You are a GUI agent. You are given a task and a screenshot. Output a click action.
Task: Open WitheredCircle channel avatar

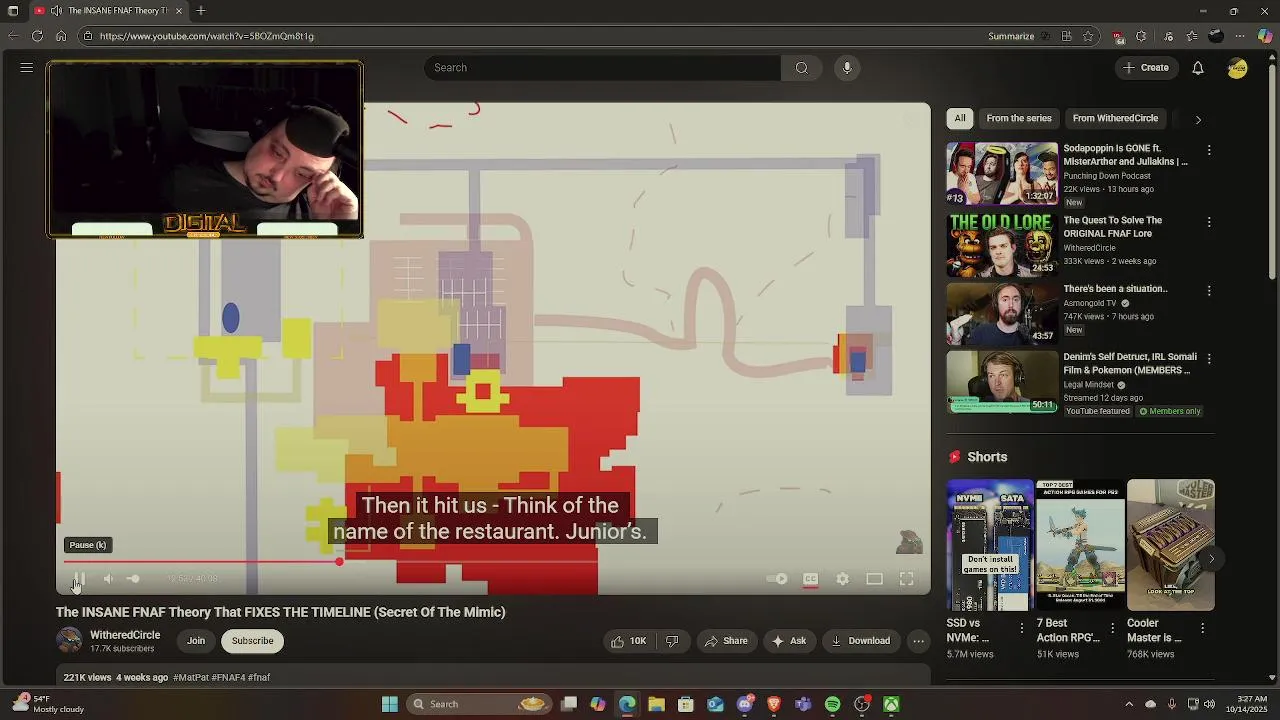click(69, 641)
